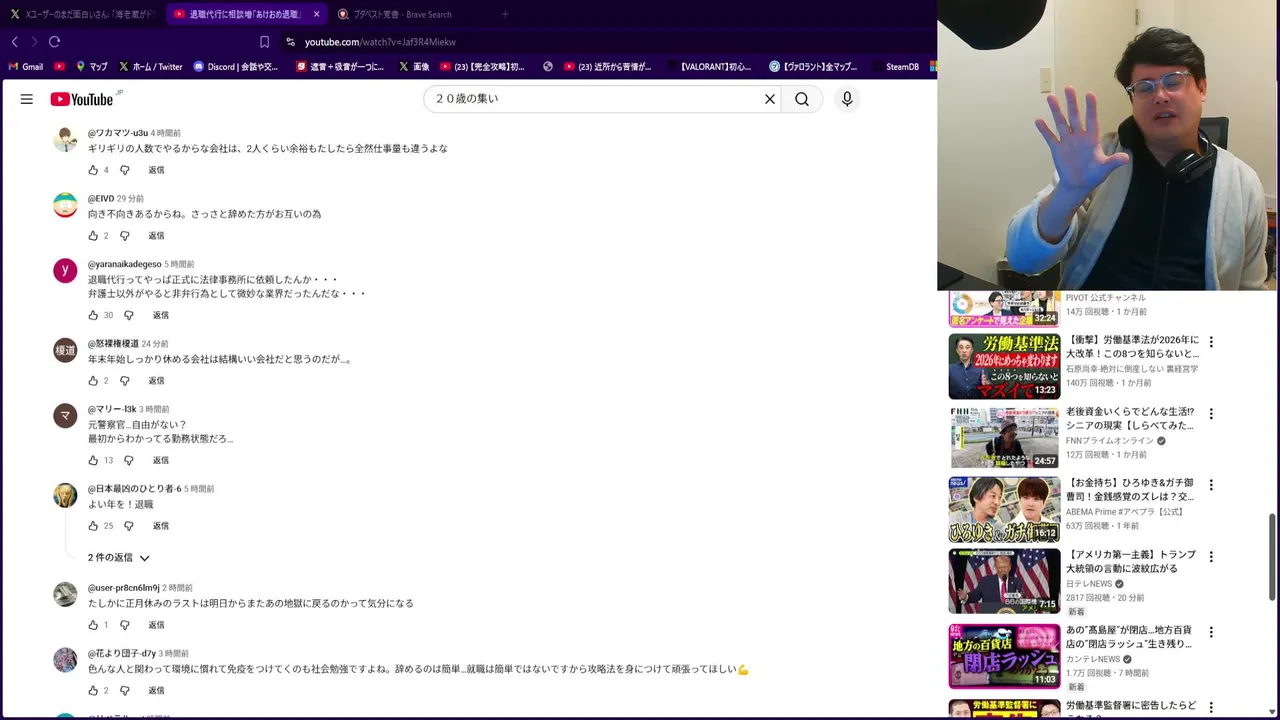
Task: Dislike the comment by @EIVD
Action: coord(125,236)
